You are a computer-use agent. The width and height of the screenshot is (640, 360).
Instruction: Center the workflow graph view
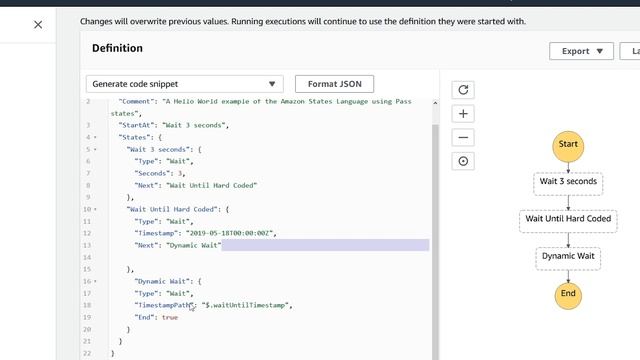463,161
